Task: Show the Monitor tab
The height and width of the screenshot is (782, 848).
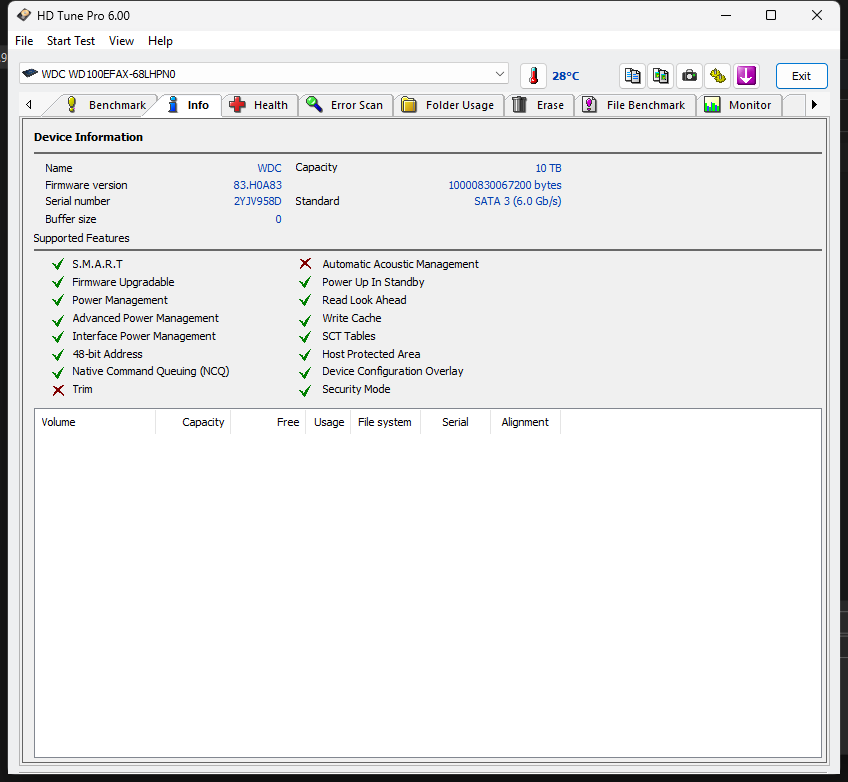Action: pos(739,105)
